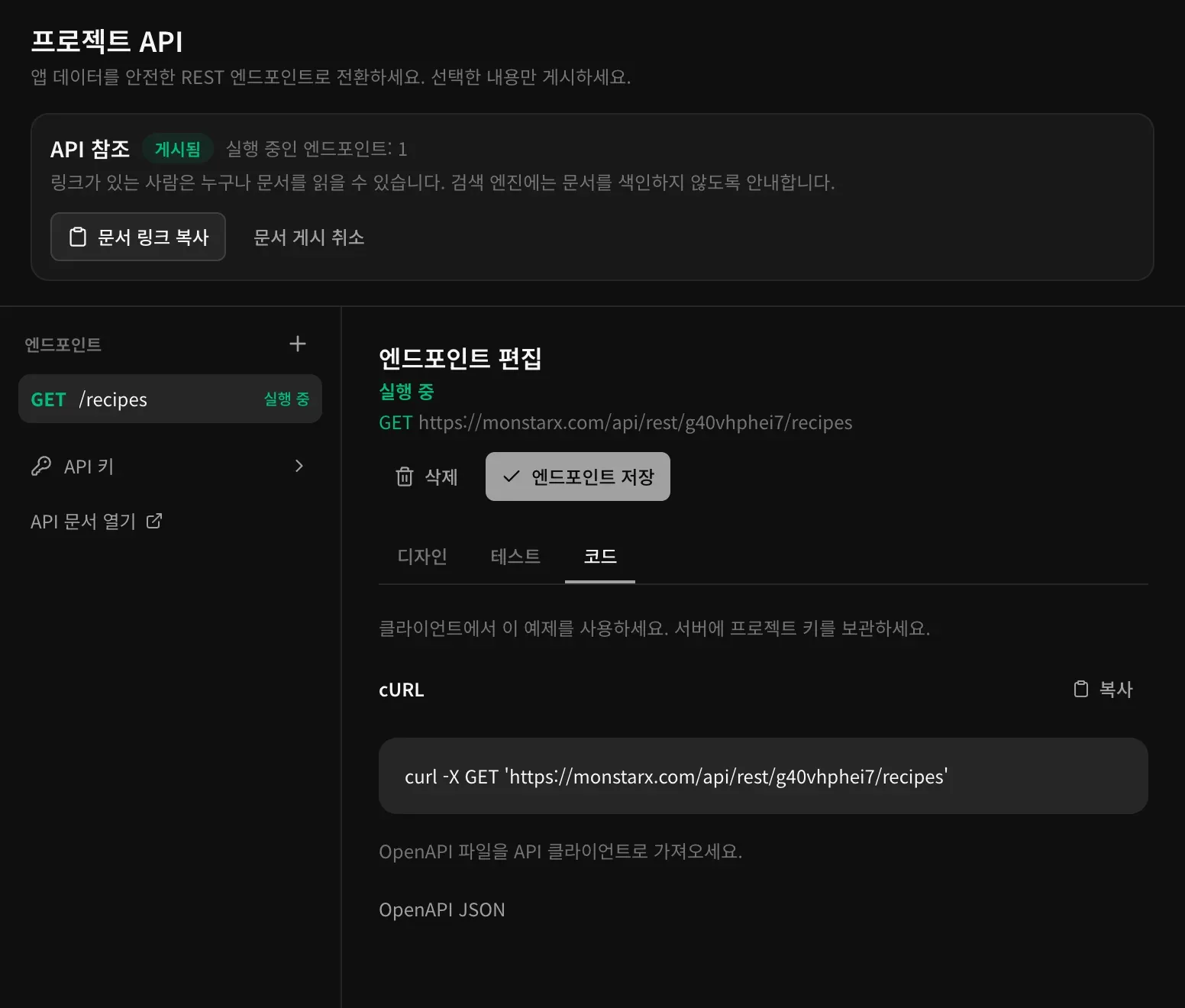Click the API 참조 card title
This screenshot has height=1008, width=1185.
coord(90,149)
